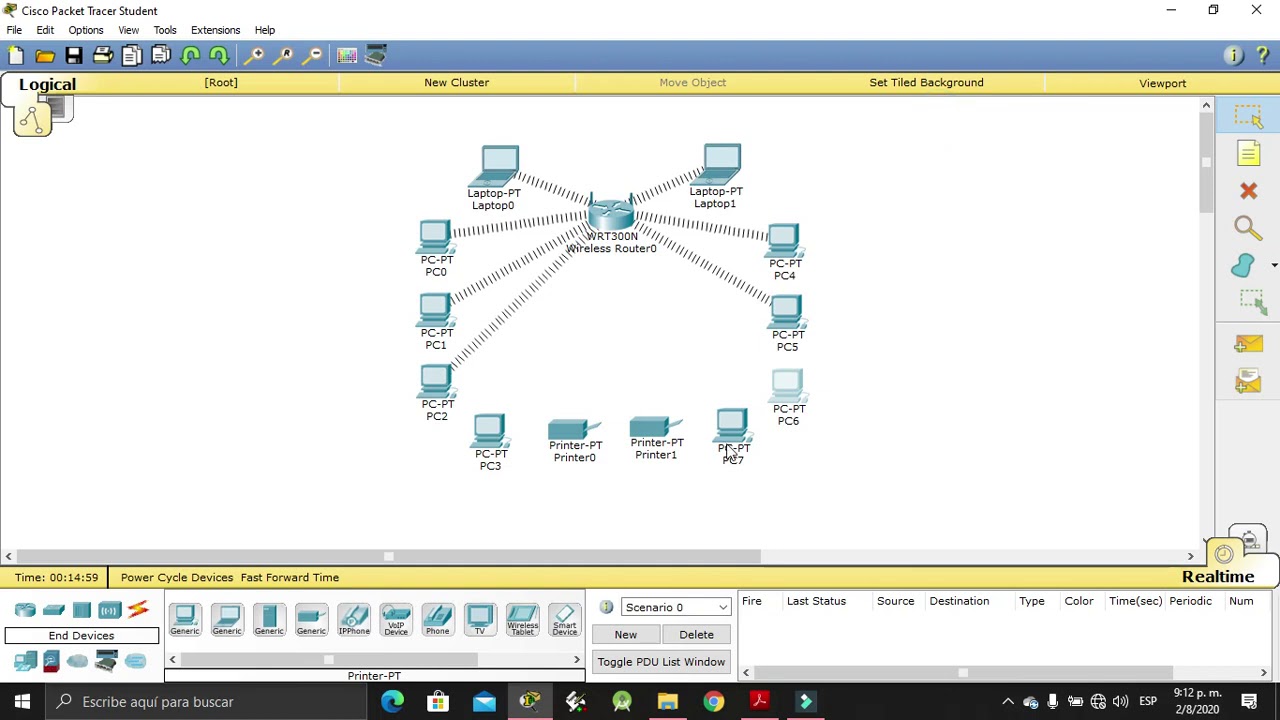Click the info help icon in toolbar
The width and height of the screenshot is (1280, 720).
[x=1233, y=56]
